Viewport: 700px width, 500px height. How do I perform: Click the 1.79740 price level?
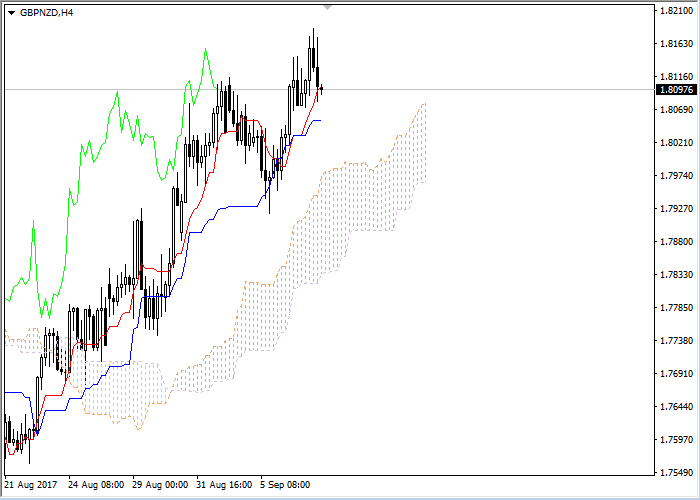tap(676, 176)
